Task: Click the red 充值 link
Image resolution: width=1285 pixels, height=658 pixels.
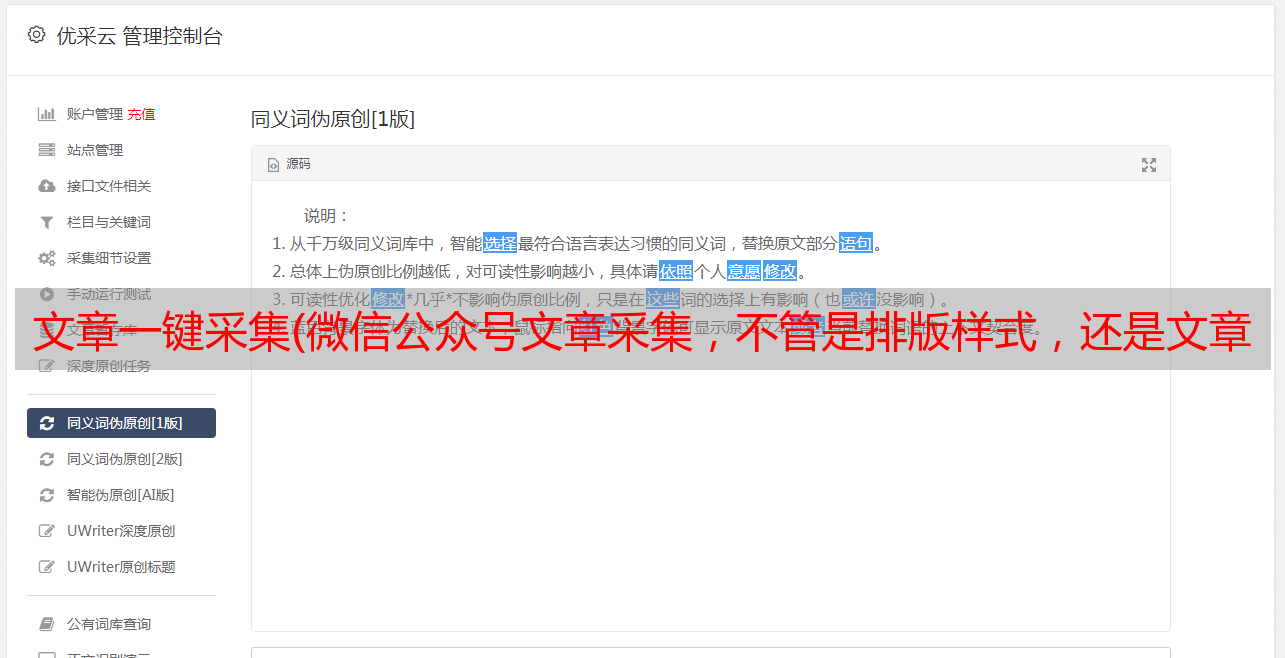Action: [x=141, y=114]
